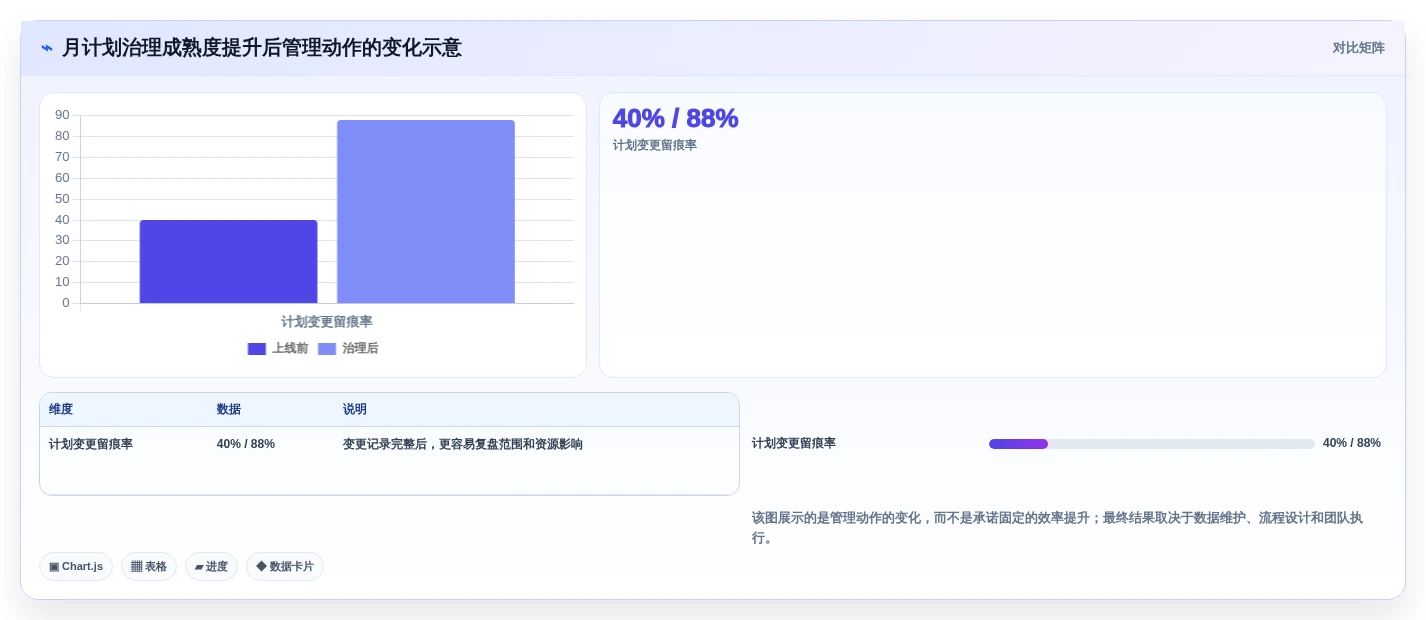
Task: Click the purple progress bar for 计划变更留痕率
Action: [1018, 444]
